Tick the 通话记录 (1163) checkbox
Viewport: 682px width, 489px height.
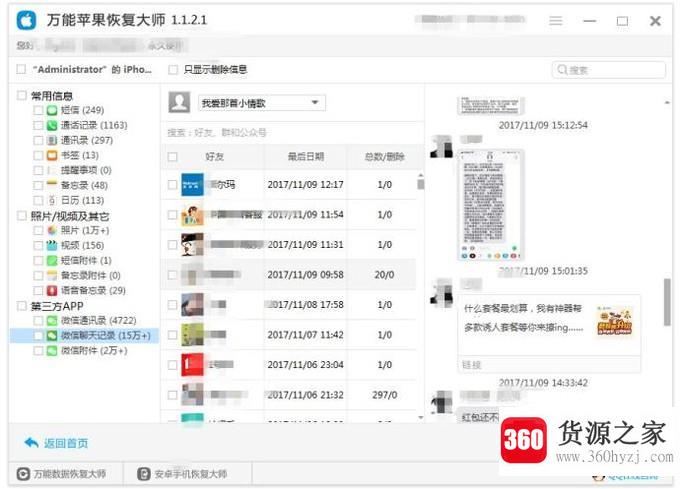pyautogui.click(x=38, y=125)
